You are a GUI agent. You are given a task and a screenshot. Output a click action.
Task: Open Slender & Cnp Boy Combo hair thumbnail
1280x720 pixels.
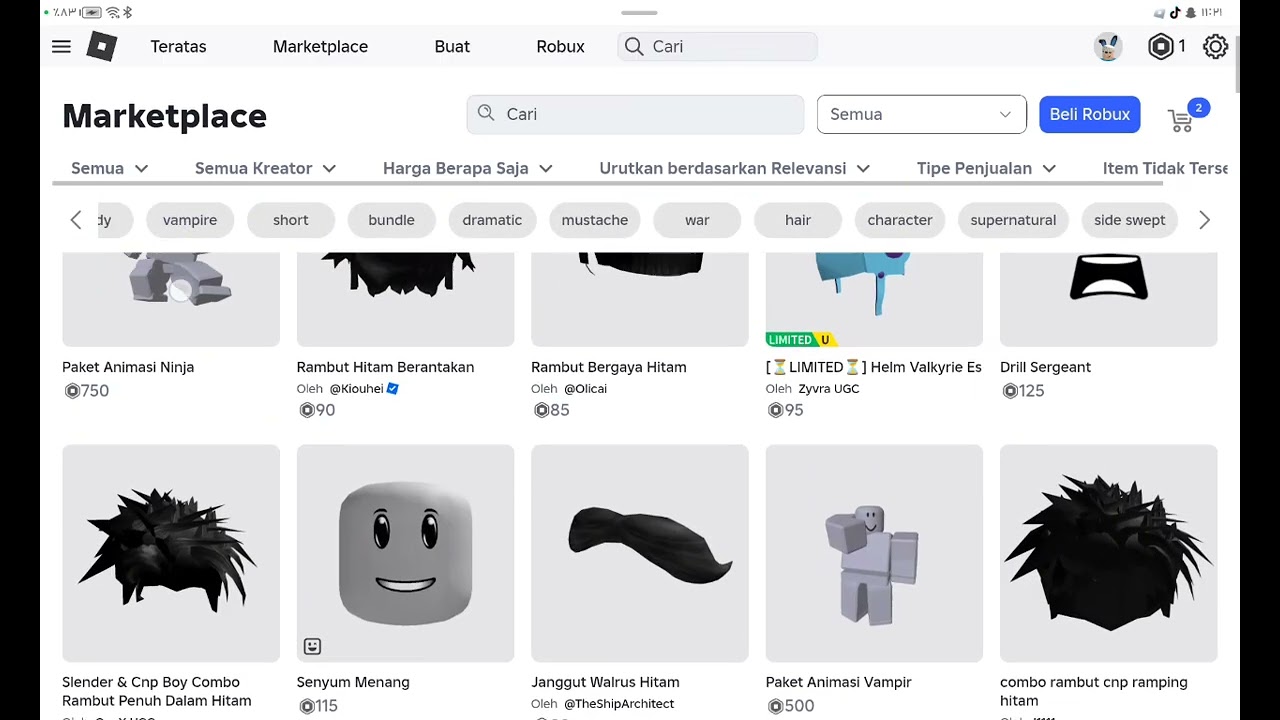point(171,553)
